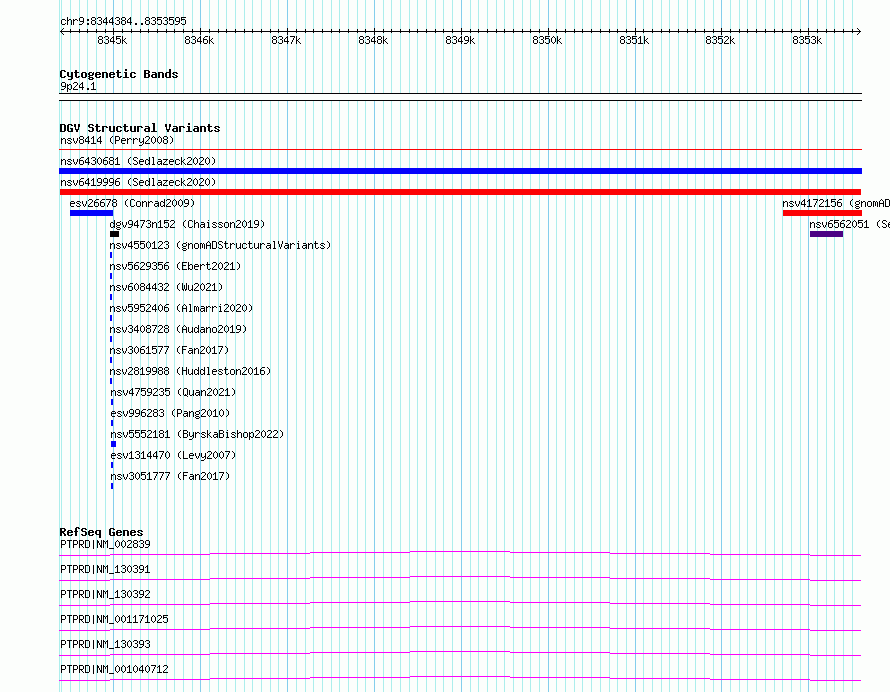Click the black dgv9473n152 variant bar
This screenshot has width=890, height=692.
click(x=115, y=234)
